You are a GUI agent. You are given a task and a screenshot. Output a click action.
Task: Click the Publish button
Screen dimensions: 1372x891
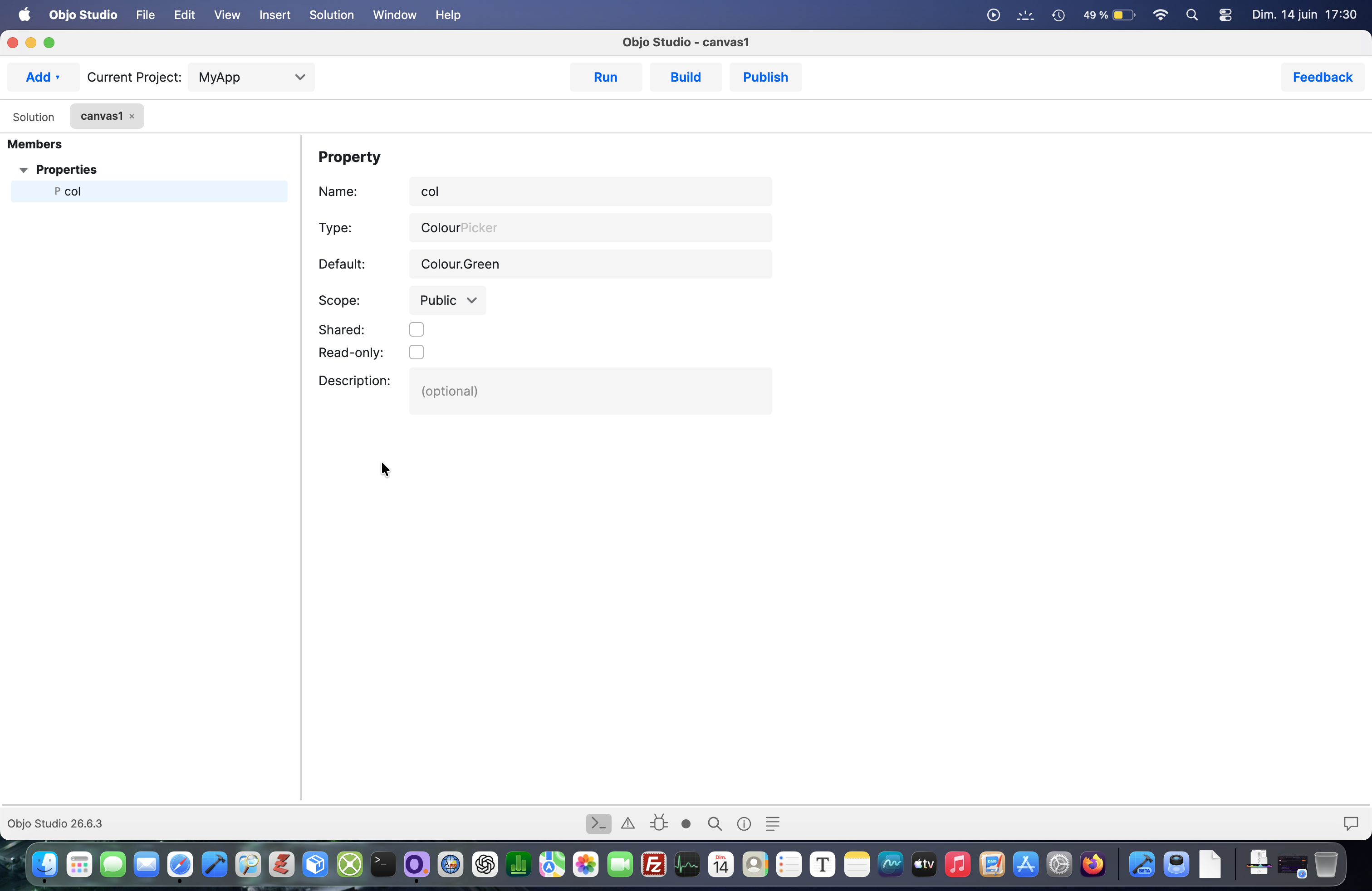[x=765, y=77]
